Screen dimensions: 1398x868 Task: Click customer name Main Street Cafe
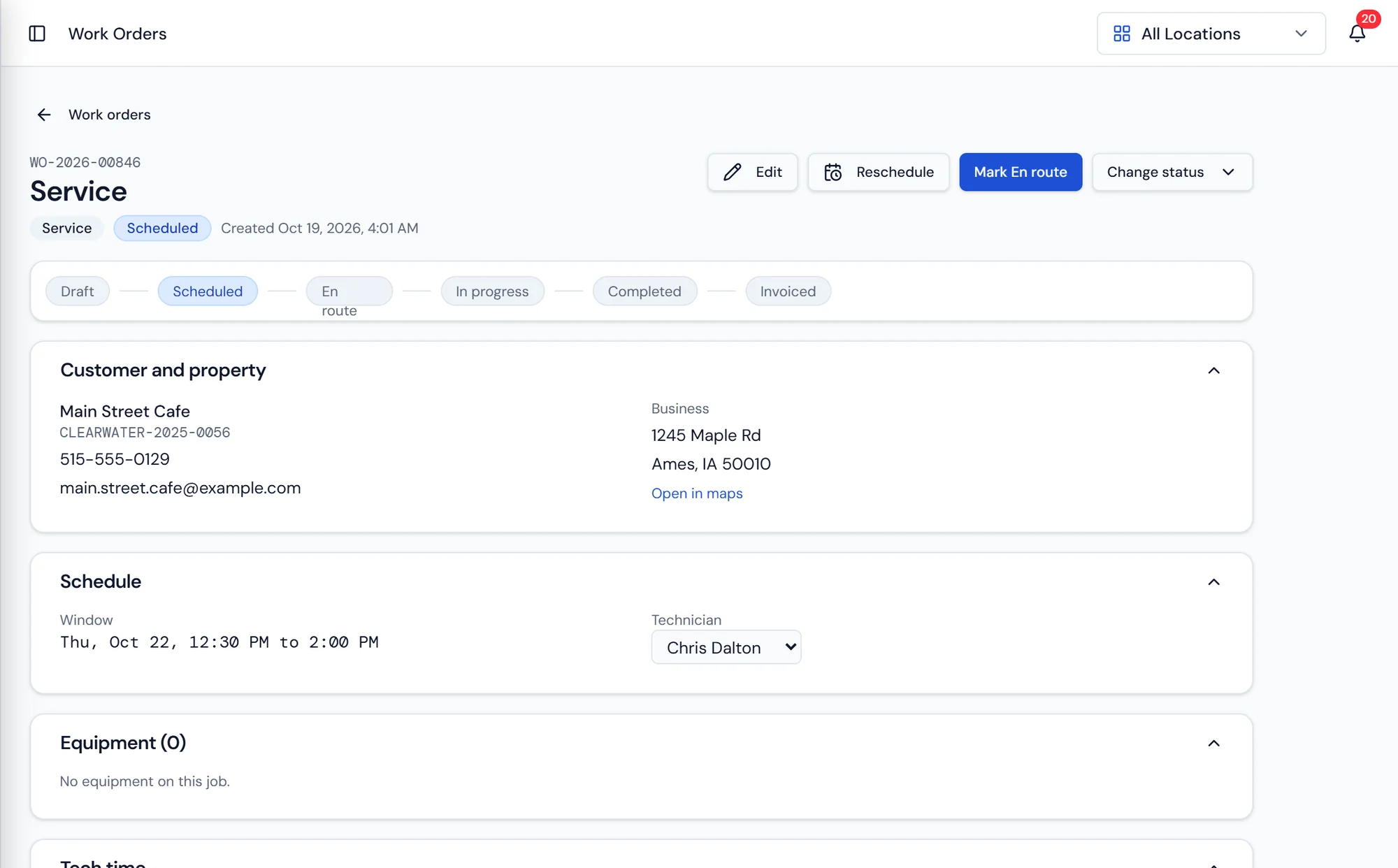click(125, 411)
